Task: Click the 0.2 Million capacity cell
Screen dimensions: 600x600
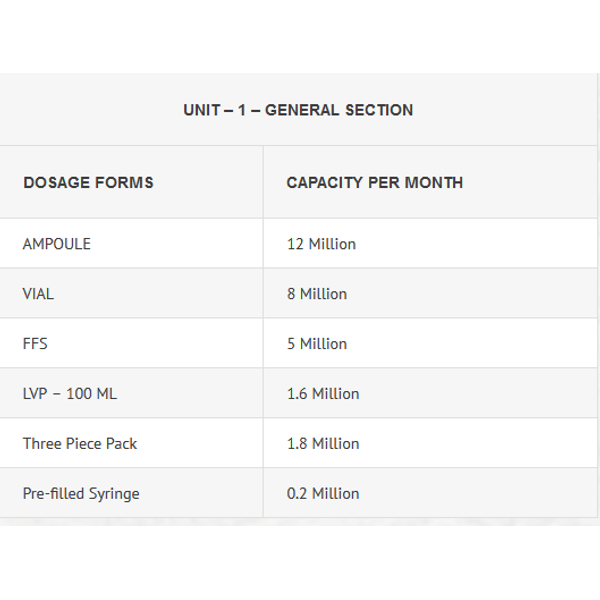Action: click(x=323, y=494)
